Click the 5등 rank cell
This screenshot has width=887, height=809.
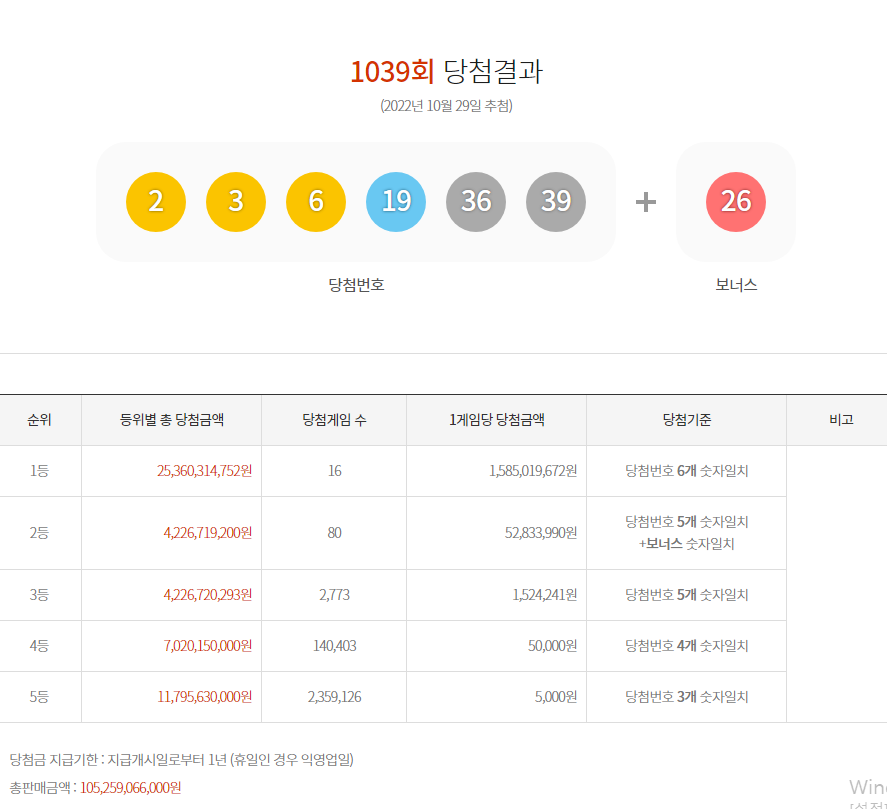(40, 697)
